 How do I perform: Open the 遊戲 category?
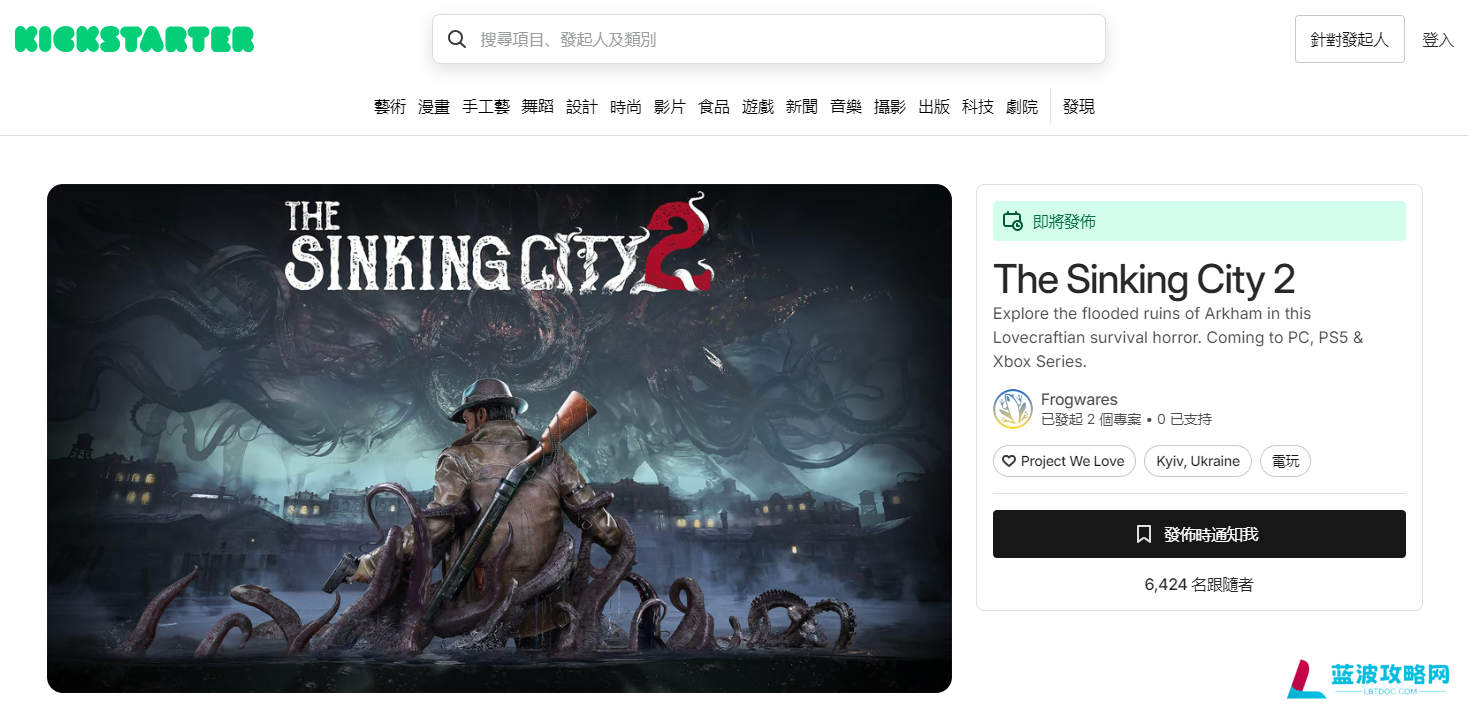[x=758, y=106]
